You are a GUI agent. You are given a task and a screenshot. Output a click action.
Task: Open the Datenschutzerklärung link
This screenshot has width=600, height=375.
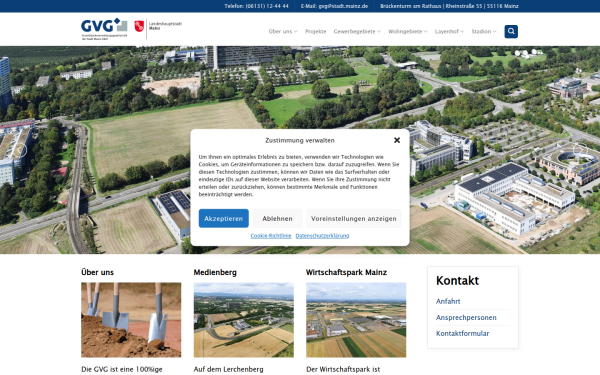(322, 236)
